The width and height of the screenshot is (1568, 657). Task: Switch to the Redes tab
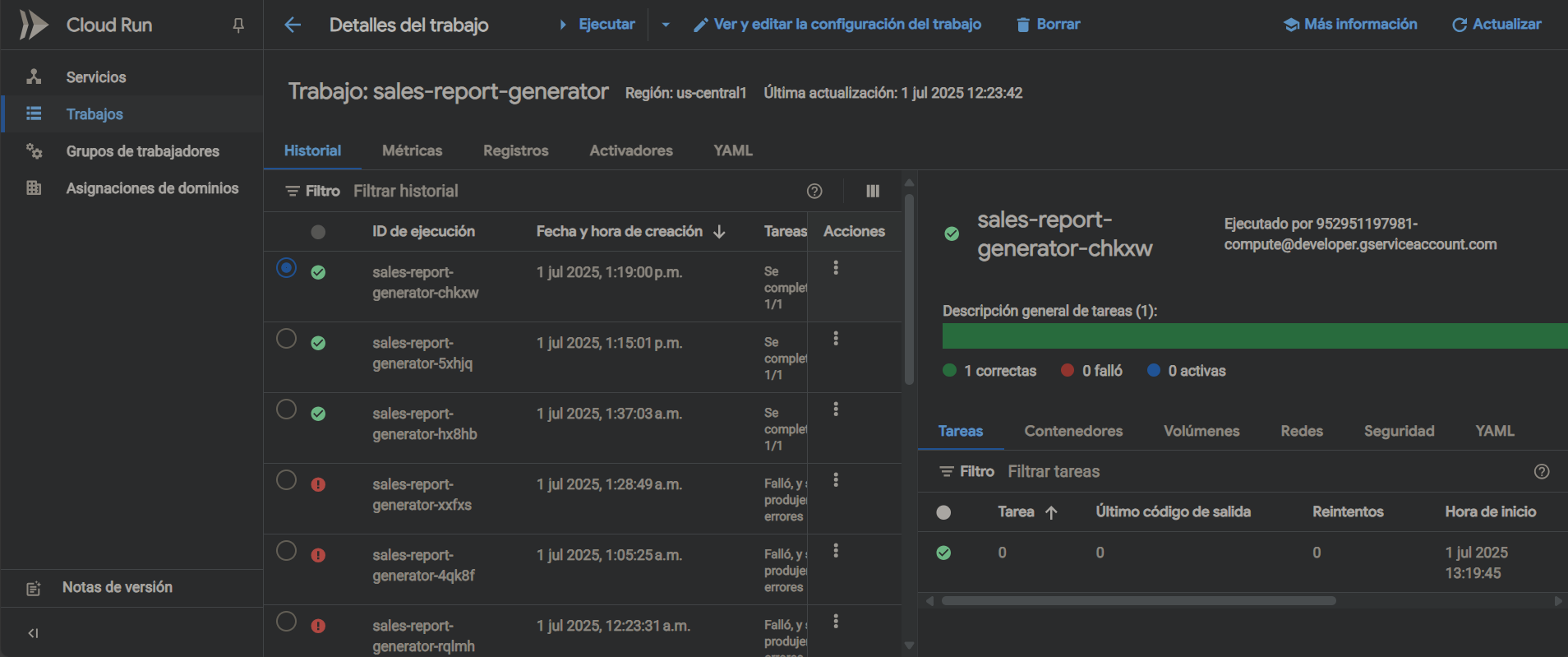1302,431
